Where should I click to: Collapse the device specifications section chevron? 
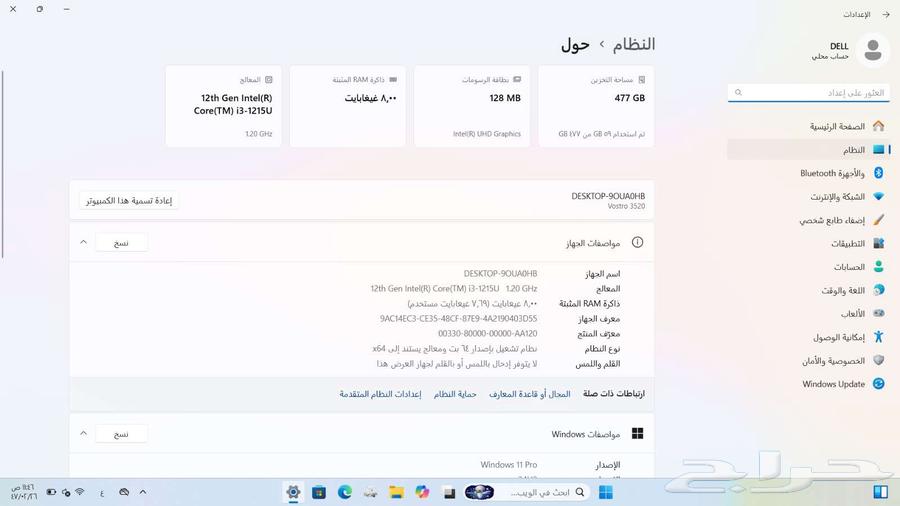(83, 243)
